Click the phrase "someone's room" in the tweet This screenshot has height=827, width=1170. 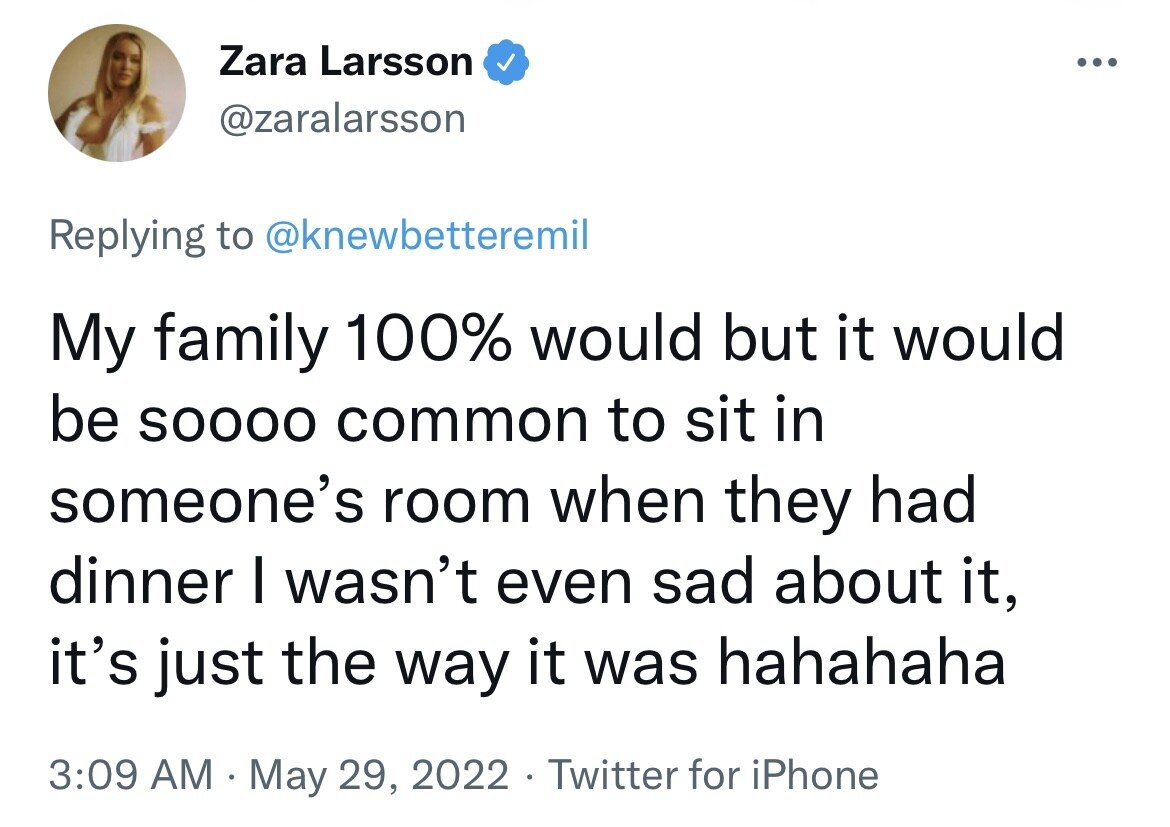[x=291, y=500]
